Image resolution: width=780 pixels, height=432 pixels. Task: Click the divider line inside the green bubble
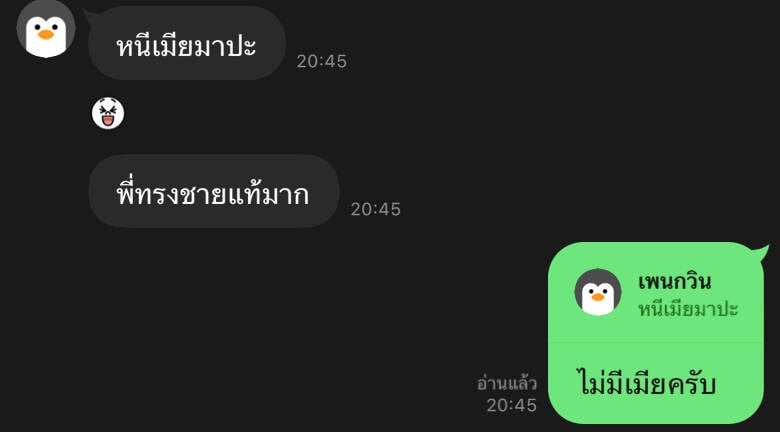point(656,343)
